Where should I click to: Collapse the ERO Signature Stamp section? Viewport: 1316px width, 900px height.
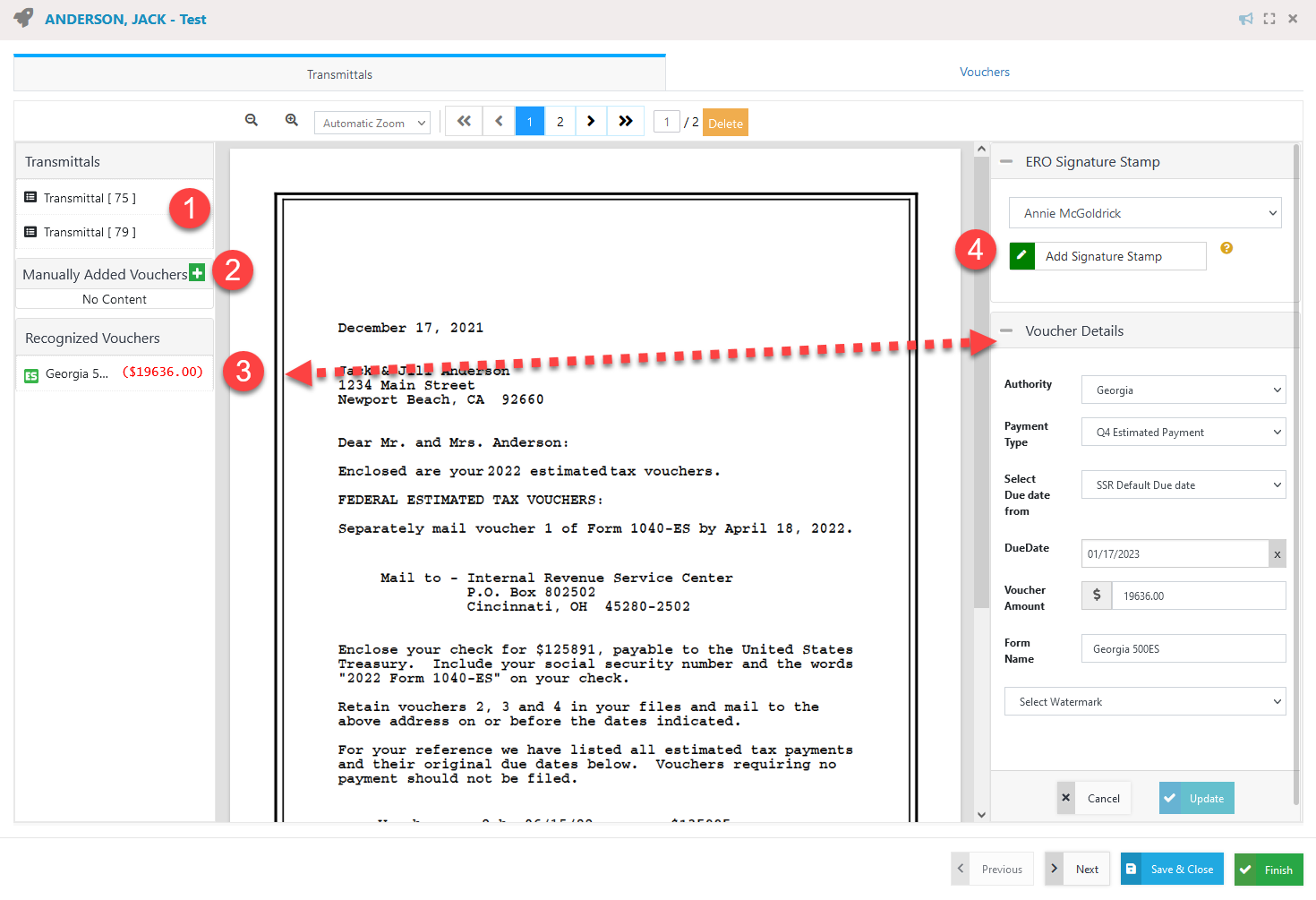pos(1006,162)
